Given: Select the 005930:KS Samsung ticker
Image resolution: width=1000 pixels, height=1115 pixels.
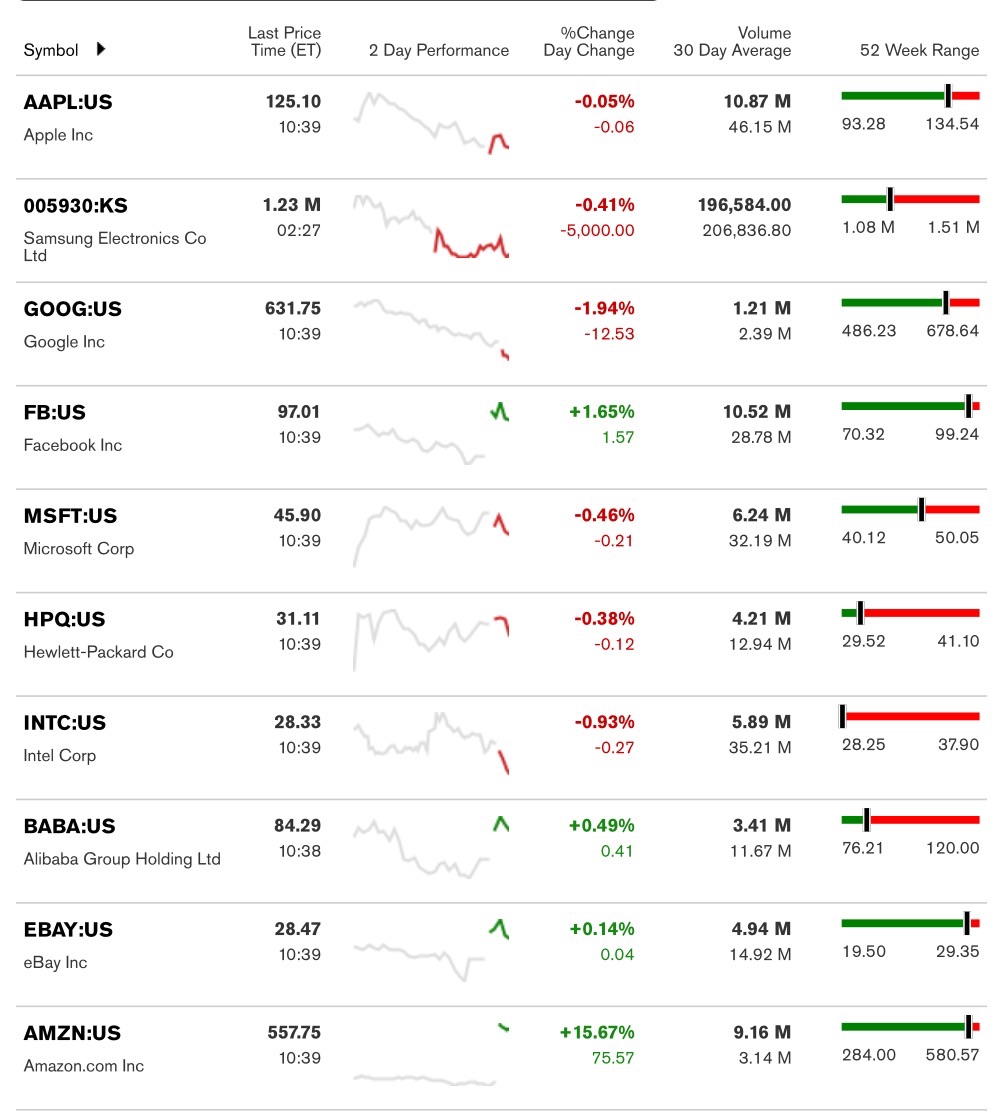Looking at the screenshot, I should [76, 206].
